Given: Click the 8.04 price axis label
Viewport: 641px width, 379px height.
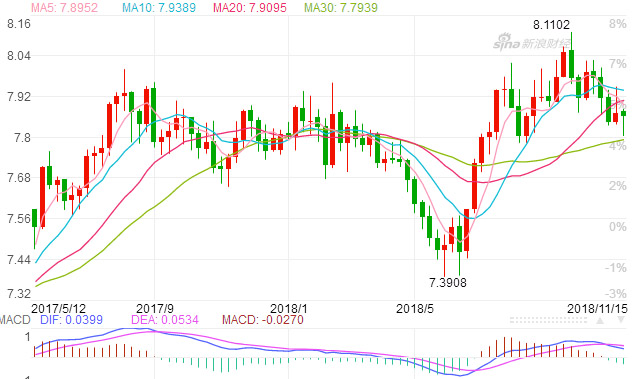Looking at the screenshot, I should [19, 56].
